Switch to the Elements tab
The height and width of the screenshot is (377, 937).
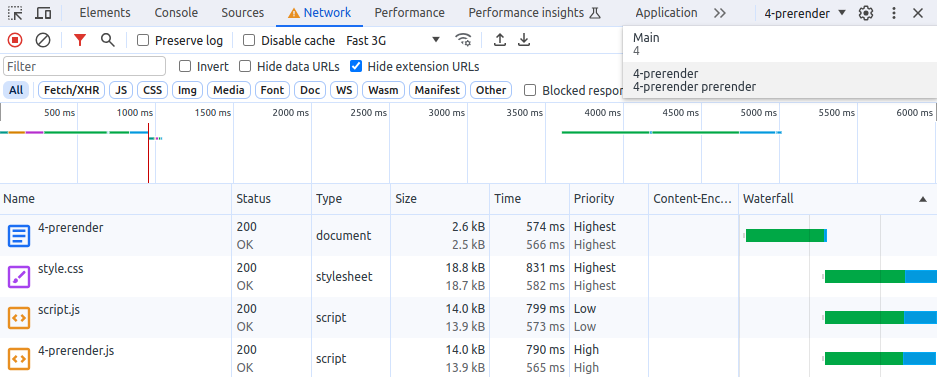105,13
